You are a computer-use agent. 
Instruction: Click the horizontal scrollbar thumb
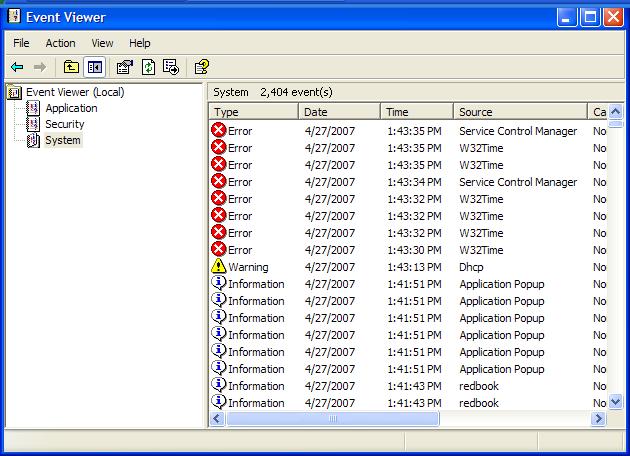[x=332, y=419]
